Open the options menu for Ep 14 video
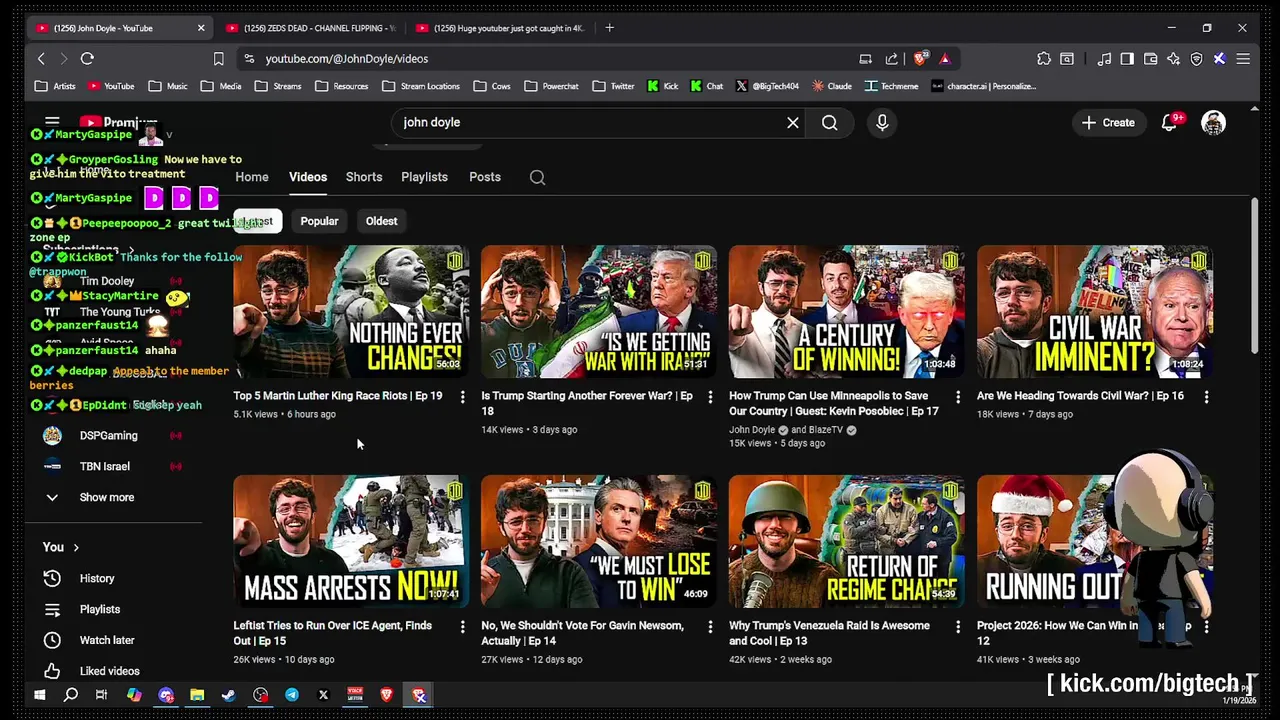The width and height of the screenshot is (1280, 720). (x=710, y=627)
